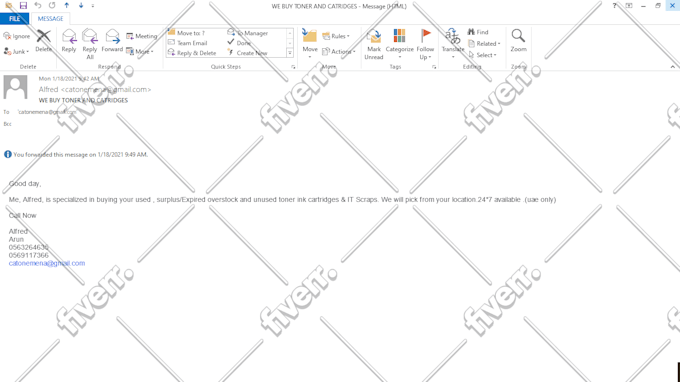
Task: Expand the Quick Steps gallery
Action: click(290, 53)
